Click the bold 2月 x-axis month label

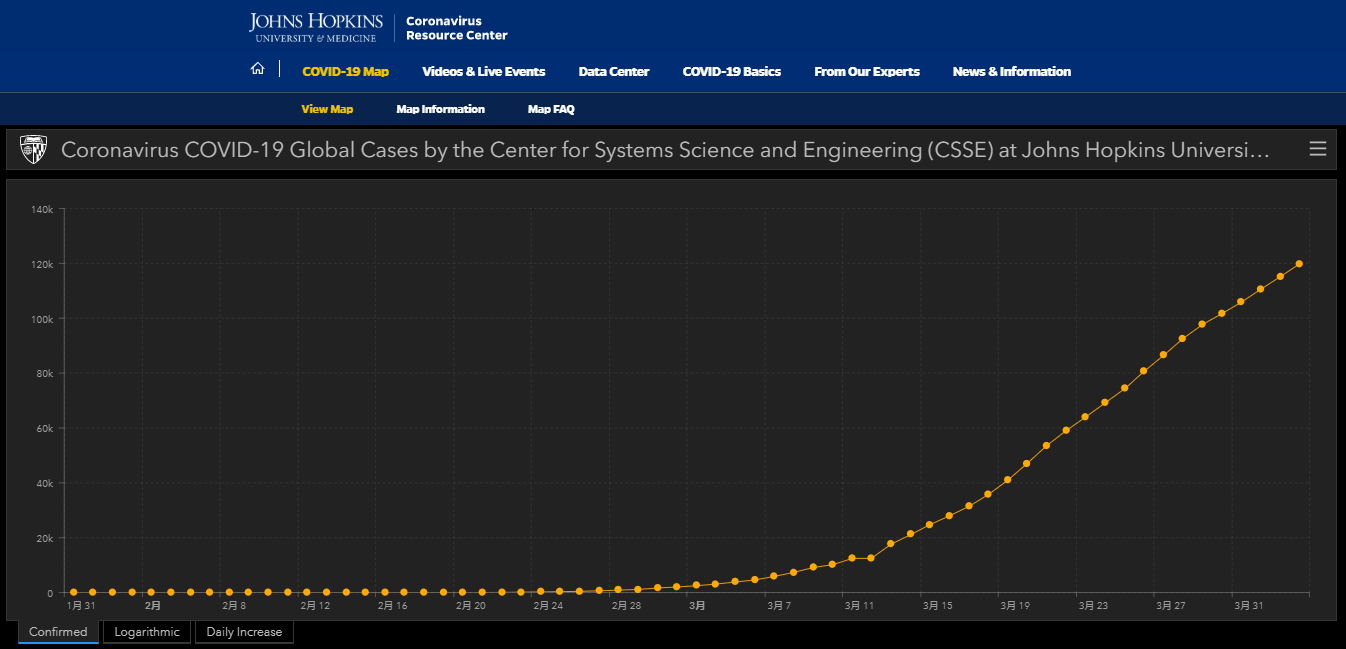153,606
